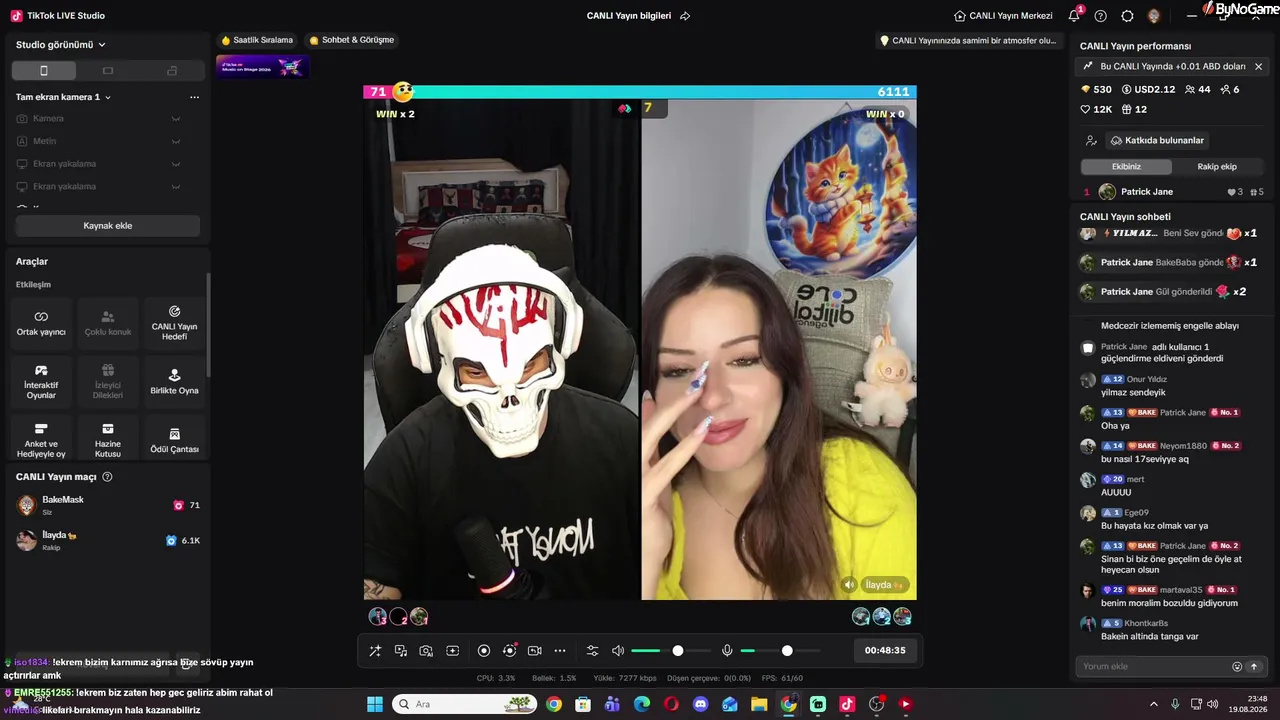Open İzleyici Dilekleri tool
Screen dimensions: 1280x720
[108, 380]
